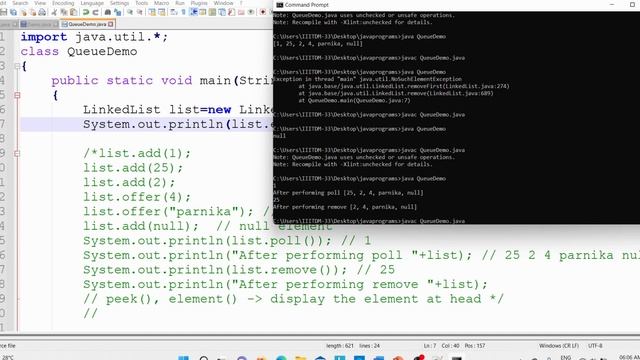Click the Save All toolbar icon
Viewport: 640px width, 360px height.
click(x=13, y=12)
